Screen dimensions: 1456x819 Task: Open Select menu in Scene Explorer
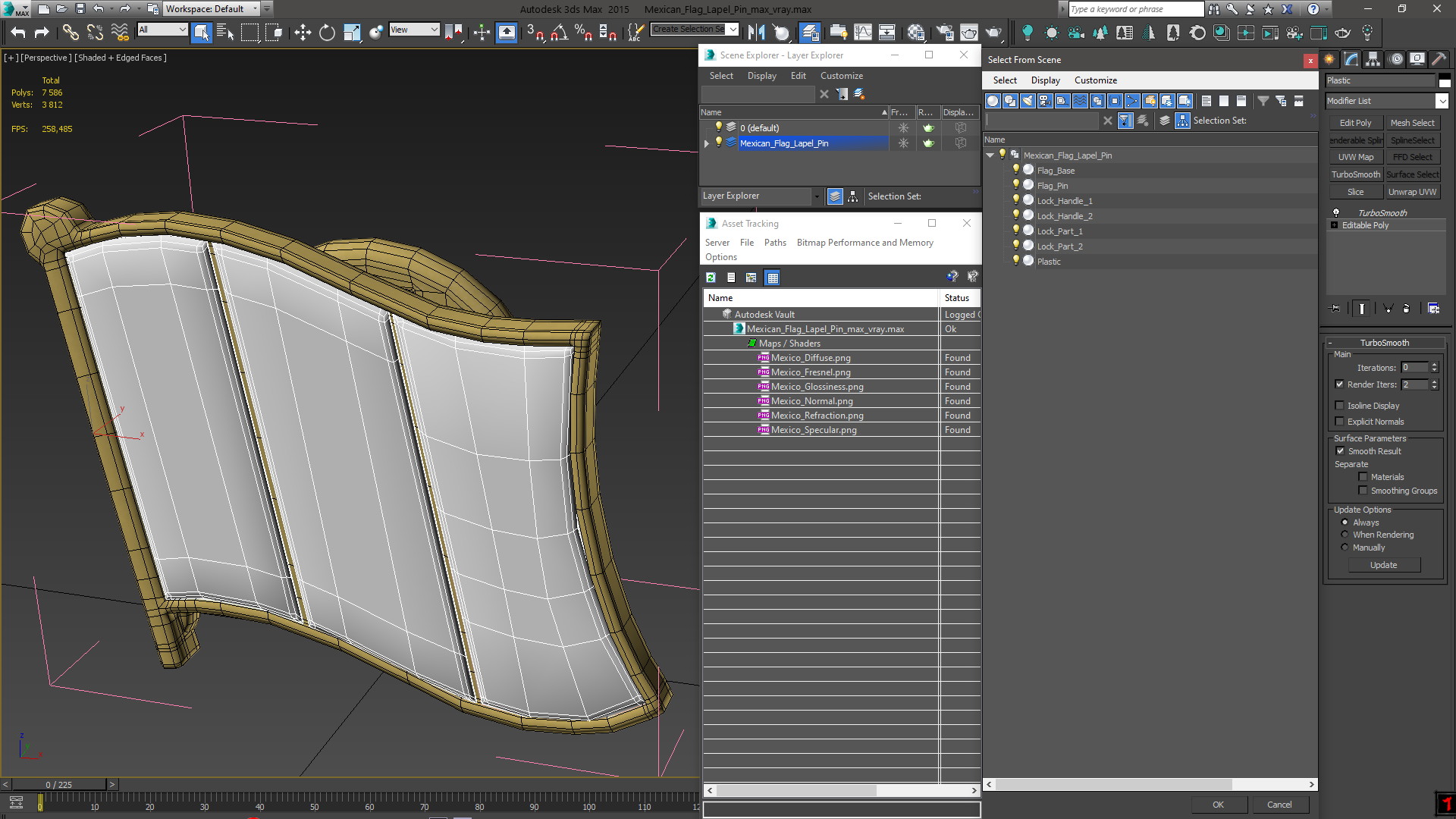[x=721, y=76]
